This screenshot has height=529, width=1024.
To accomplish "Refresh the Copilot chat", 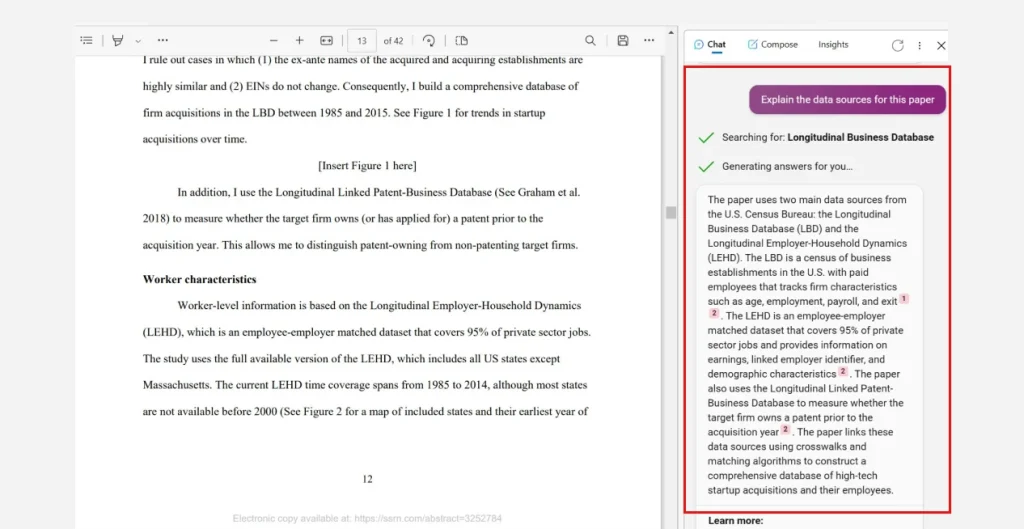I will pos(897,45).
